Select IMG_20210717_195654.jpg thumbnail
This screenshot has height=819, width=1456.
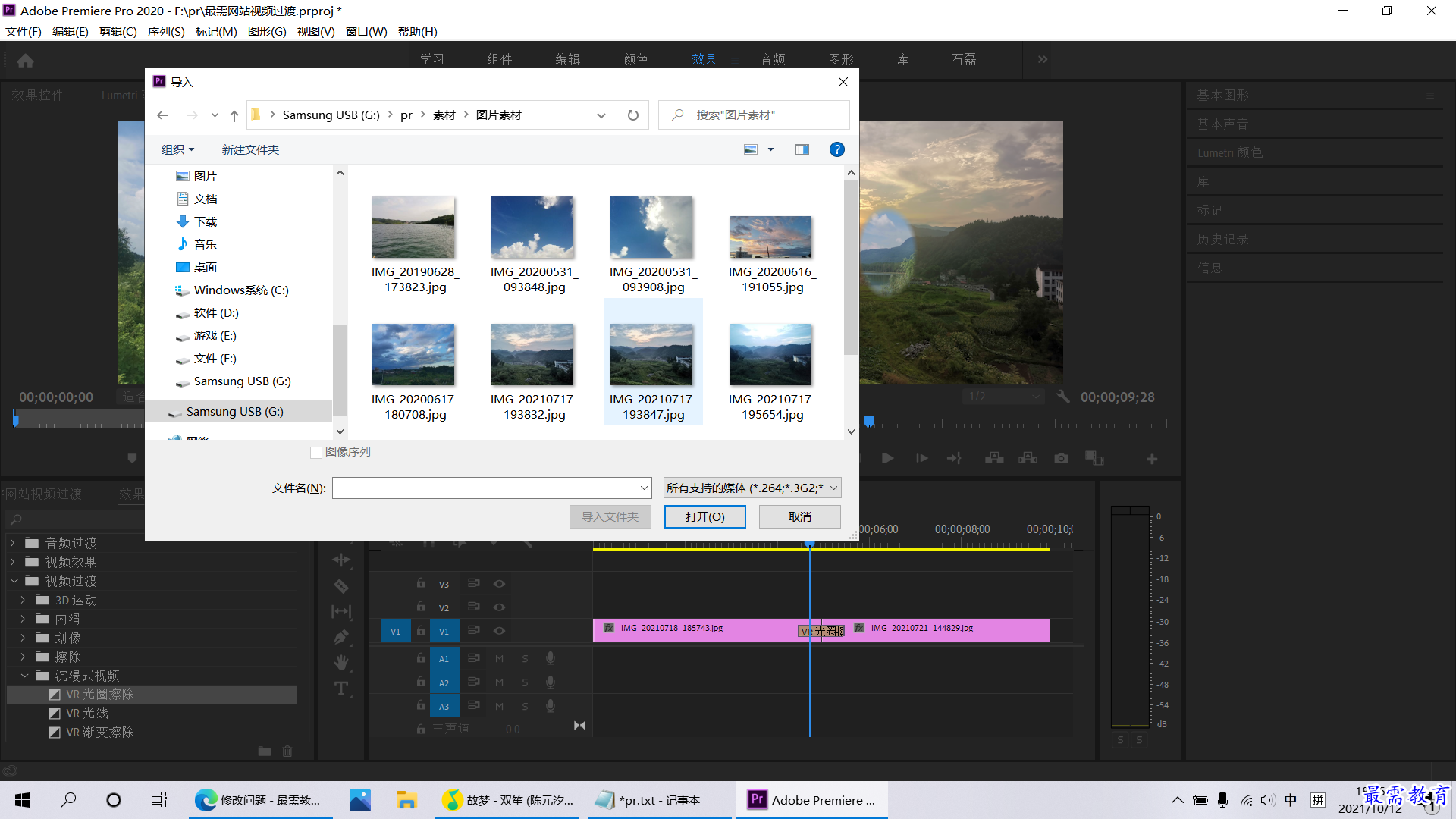[x=770, y=355]
